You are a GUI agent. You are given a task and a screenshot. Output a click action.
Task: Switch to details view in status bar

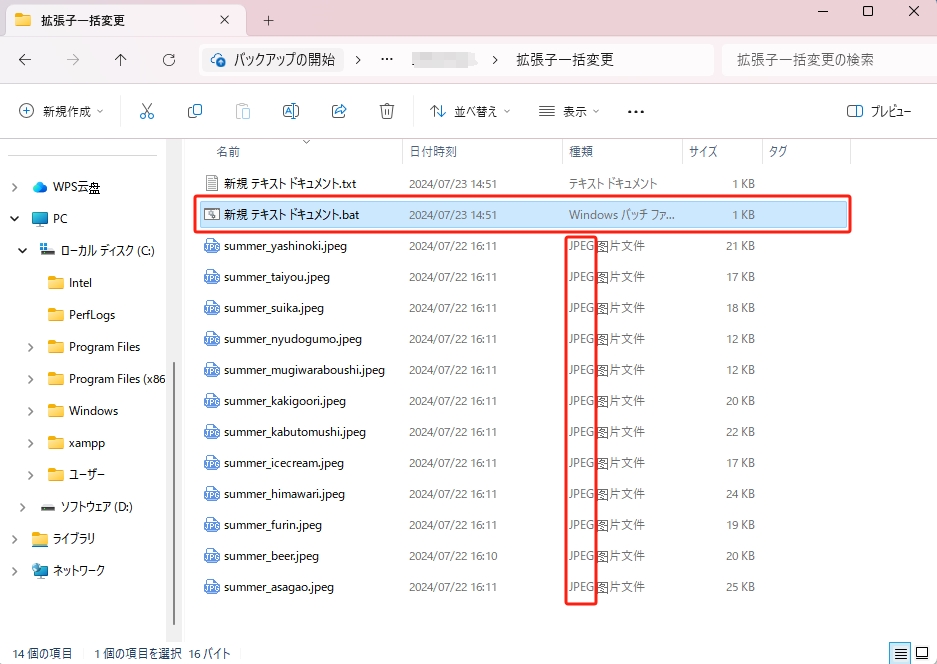(x=898, y=653)
